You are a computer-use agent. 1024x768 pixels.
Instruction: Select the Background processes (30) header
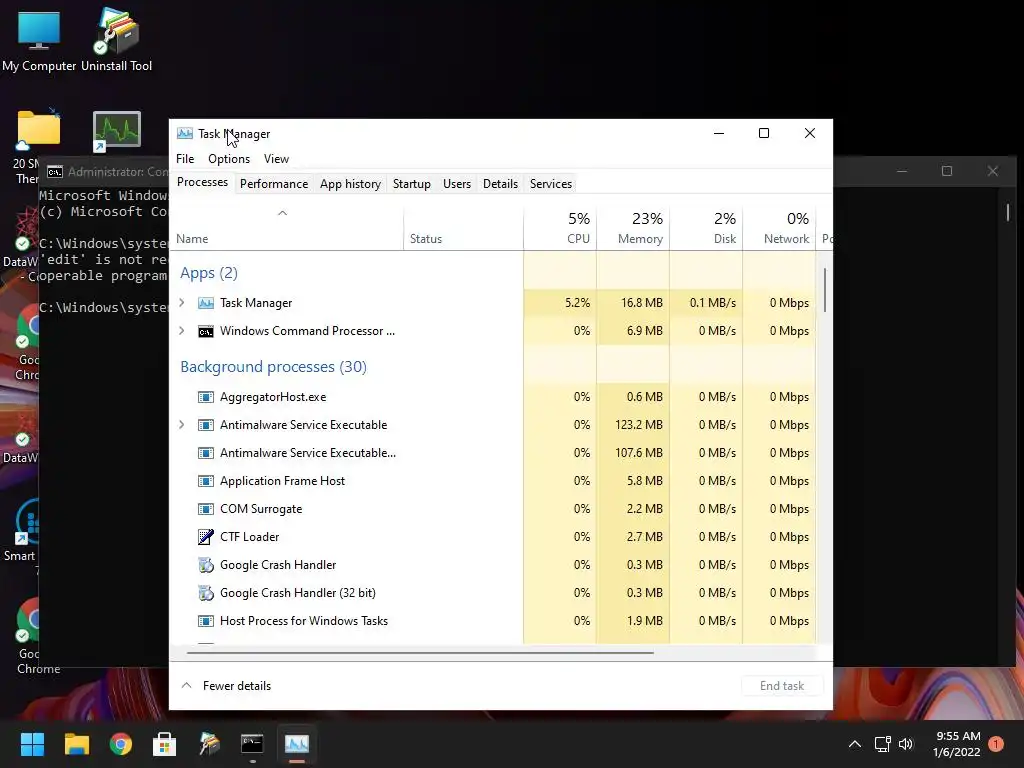click(274, 367)
